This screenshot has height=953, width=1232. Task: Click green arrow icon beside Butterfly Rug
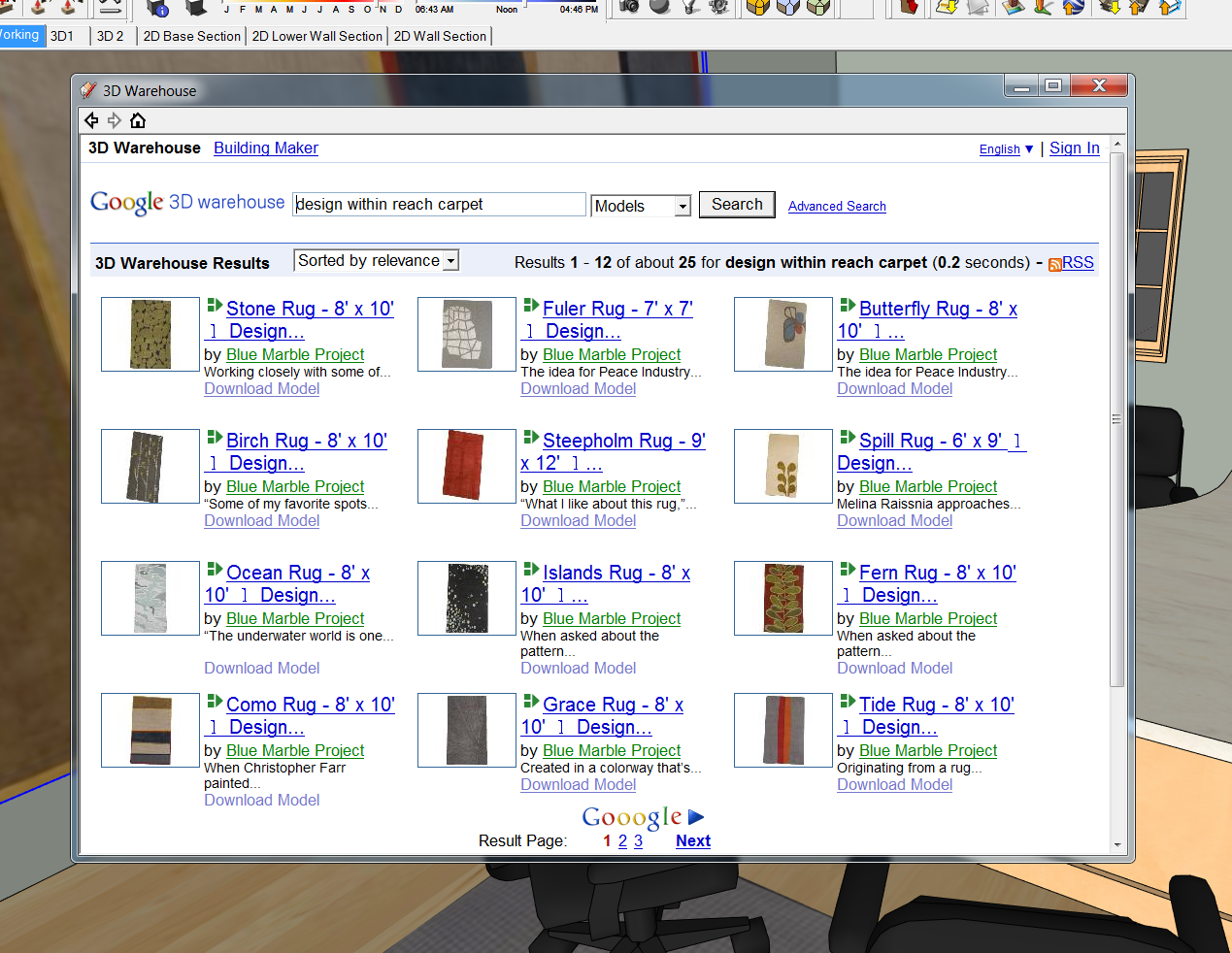[848, 306]
